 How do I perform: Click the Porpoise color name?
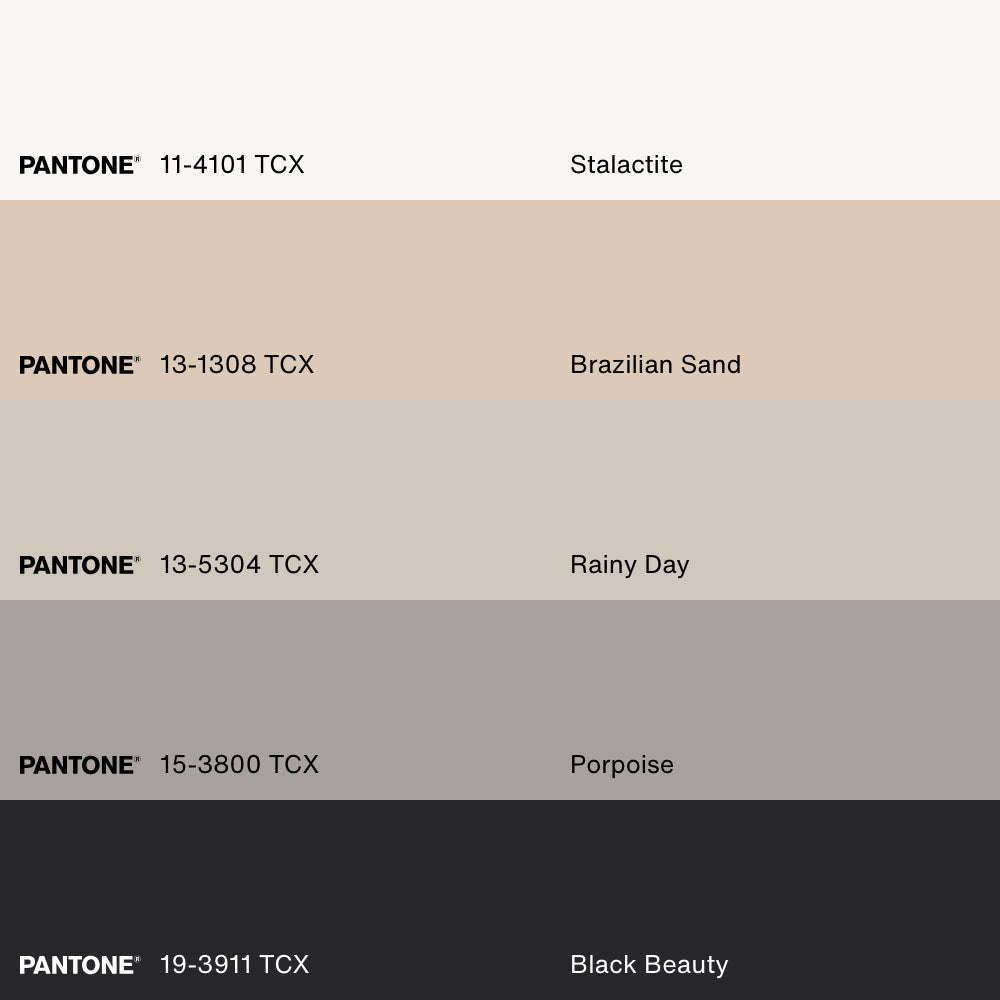pos(621,765)
